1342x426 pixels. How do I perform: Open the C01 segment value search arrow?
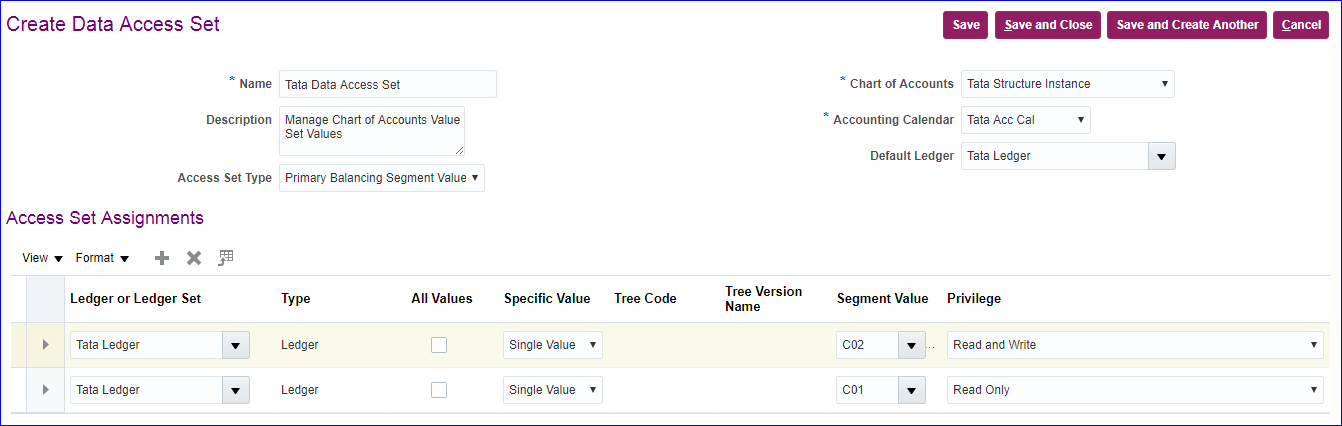[911, 390]
